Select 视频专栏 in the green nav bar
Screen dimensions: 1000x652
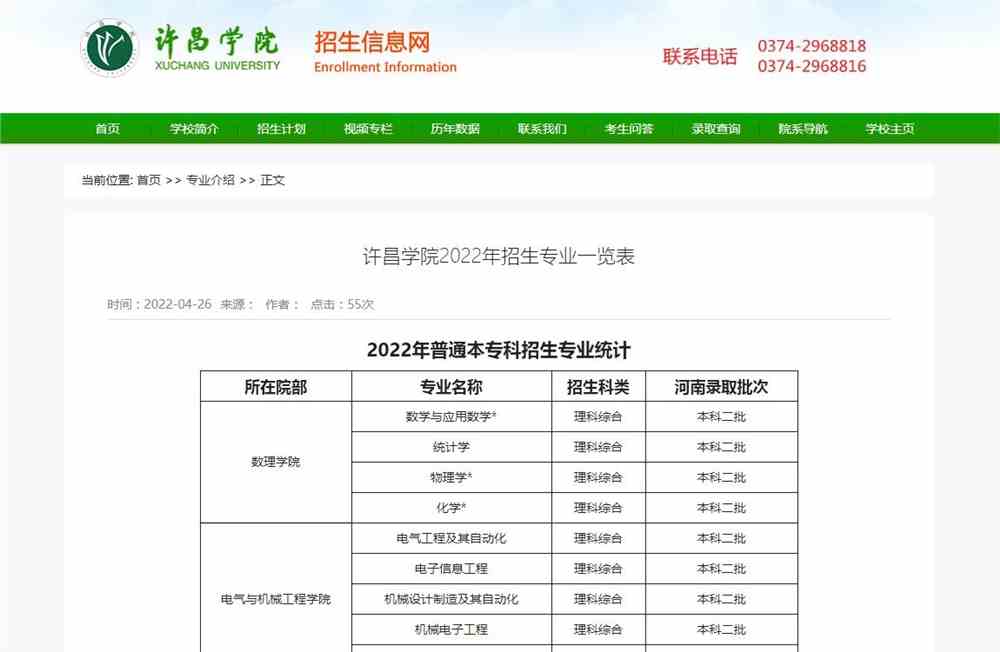coord(368,129)
